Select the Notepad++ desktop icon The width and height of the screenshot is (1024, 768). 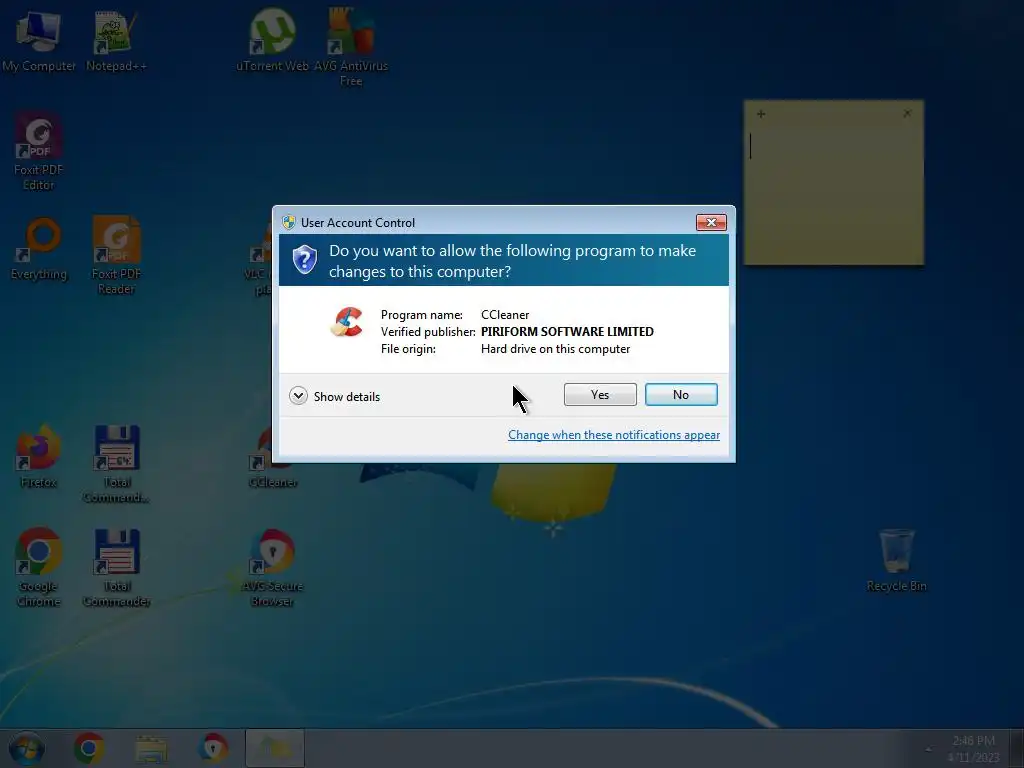point(116,41)
